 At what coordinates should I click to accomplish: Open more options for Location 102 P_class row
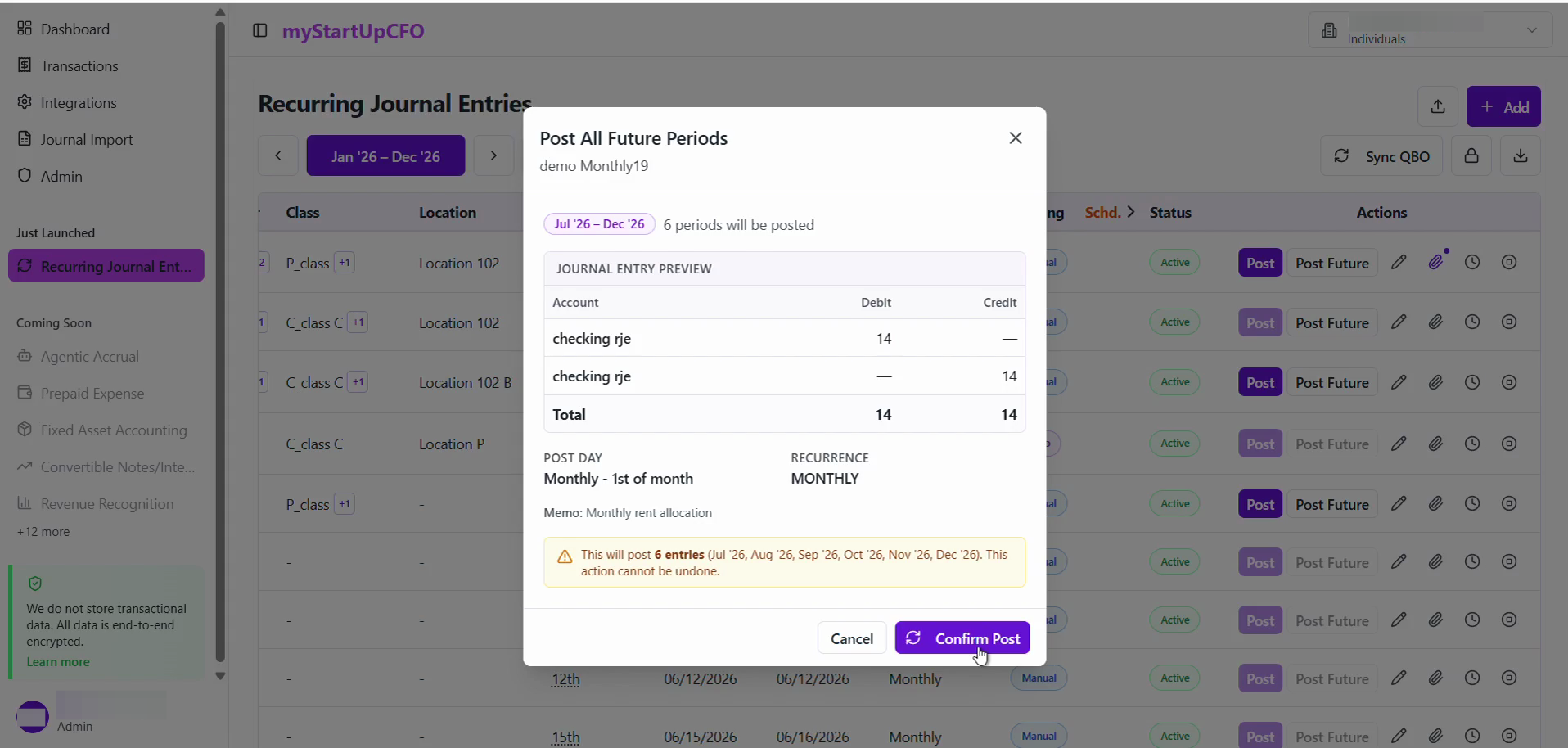click(1509, 262)
